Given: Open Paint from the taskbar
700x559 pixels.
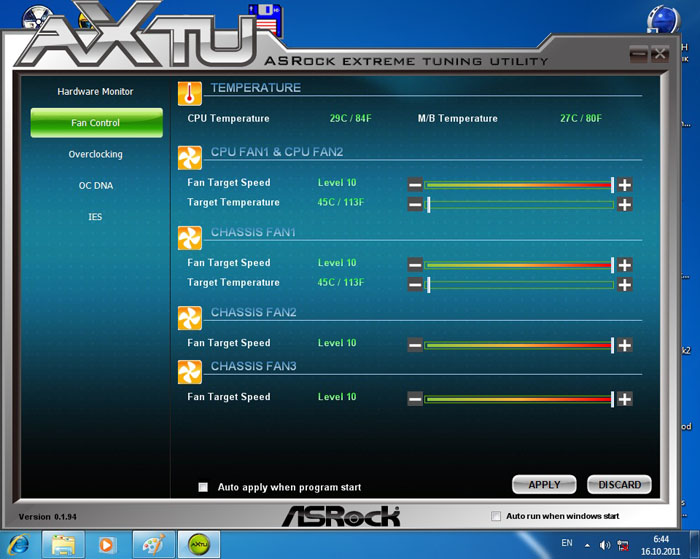Looking at the screenshot, I should pyautogui.click(x=154, y=545).
